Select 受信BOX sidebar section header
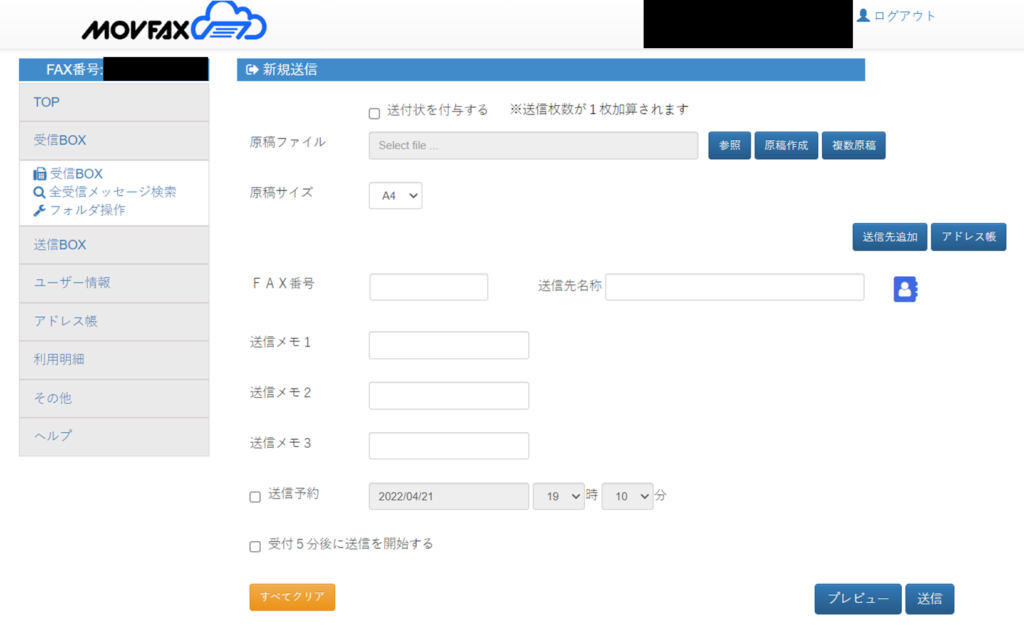Viewport: 1024px width, 632px height. click(x=114, y=140)
